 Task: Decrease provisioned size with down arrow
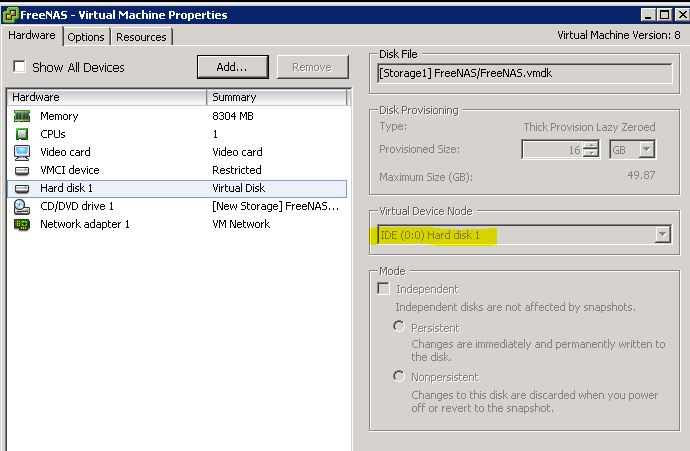click(x=591, y=153)
